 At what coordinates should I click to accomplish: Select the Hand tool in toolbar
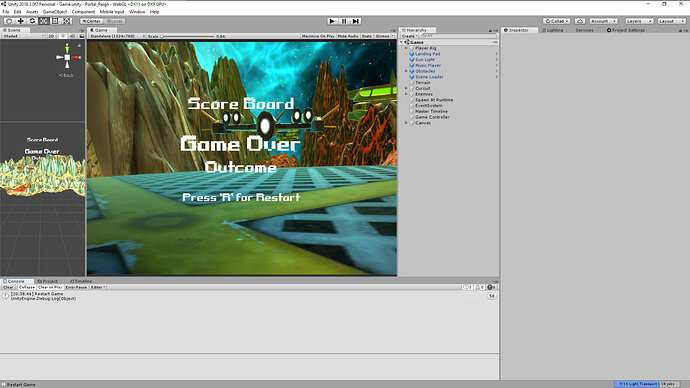[8, 21]
